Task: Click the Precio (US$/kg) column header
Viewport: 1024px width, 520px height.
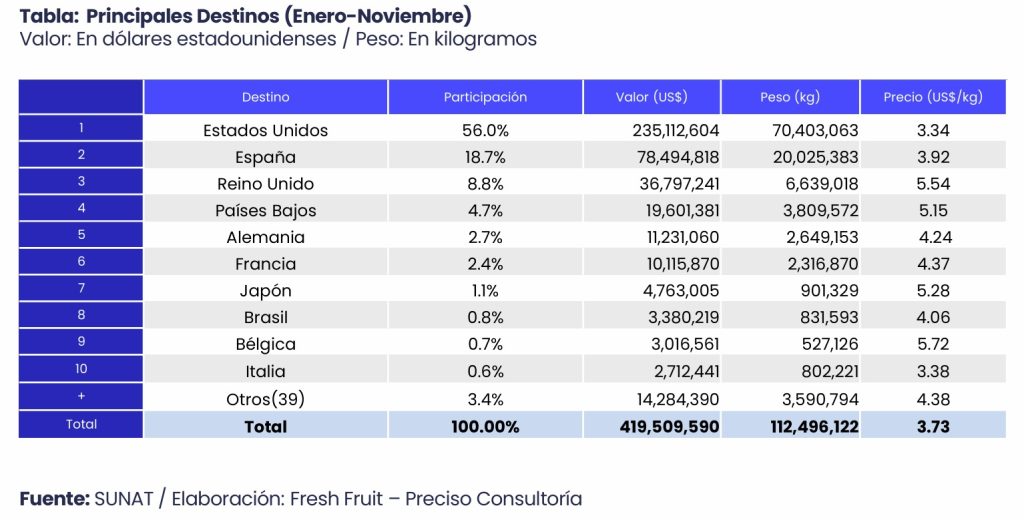Action: pyautogui.click(x=932, y=97)
